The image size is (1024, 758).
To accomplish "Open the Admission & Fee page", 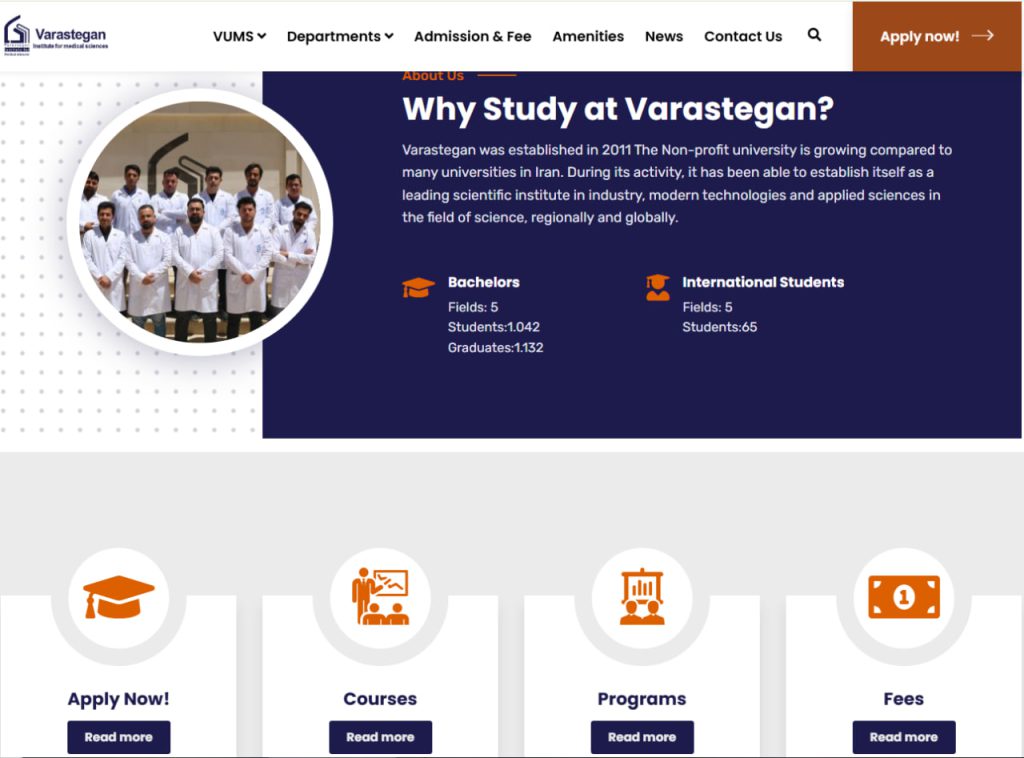I will pyautogui.click(x=472, y=37).
